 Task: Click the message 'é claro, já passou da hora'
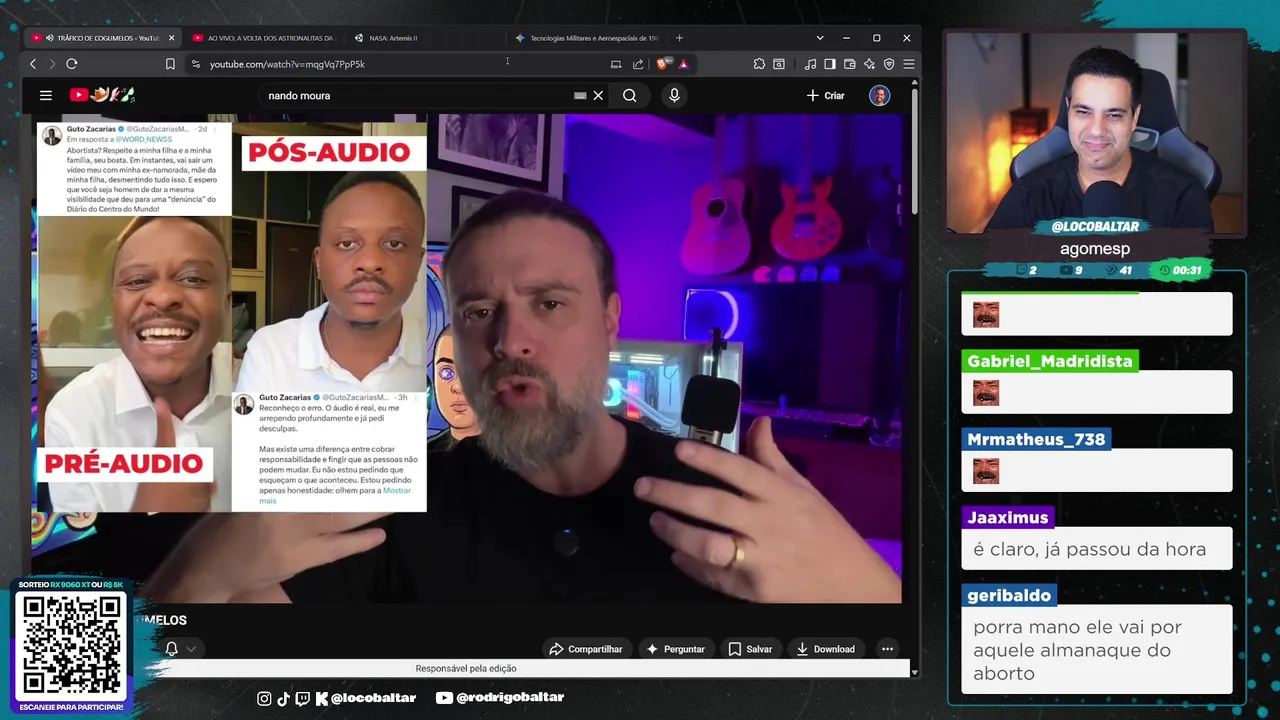pos(1089,549)
